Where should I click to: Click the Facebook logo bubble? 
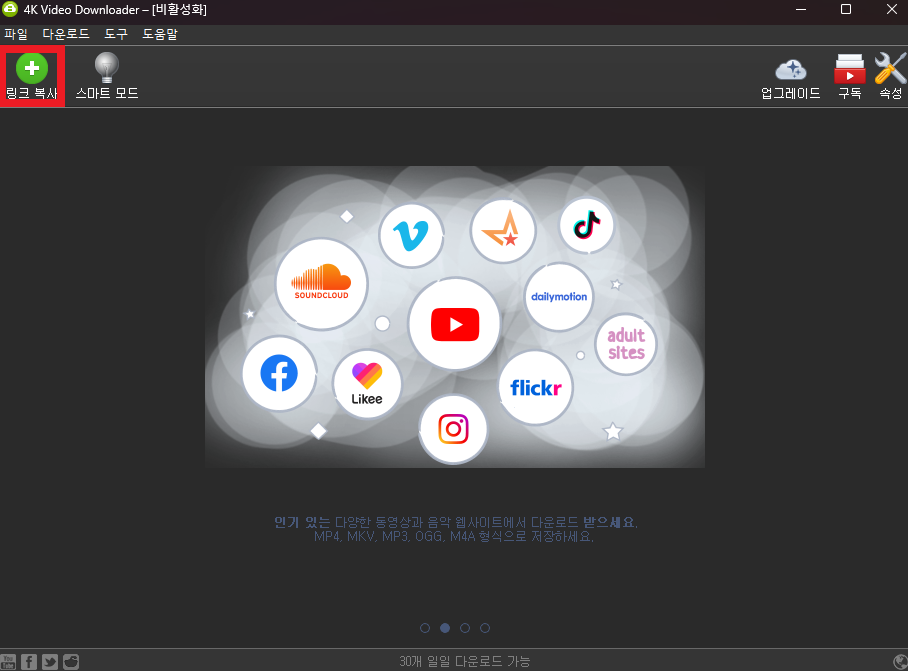tap(279, 373)
